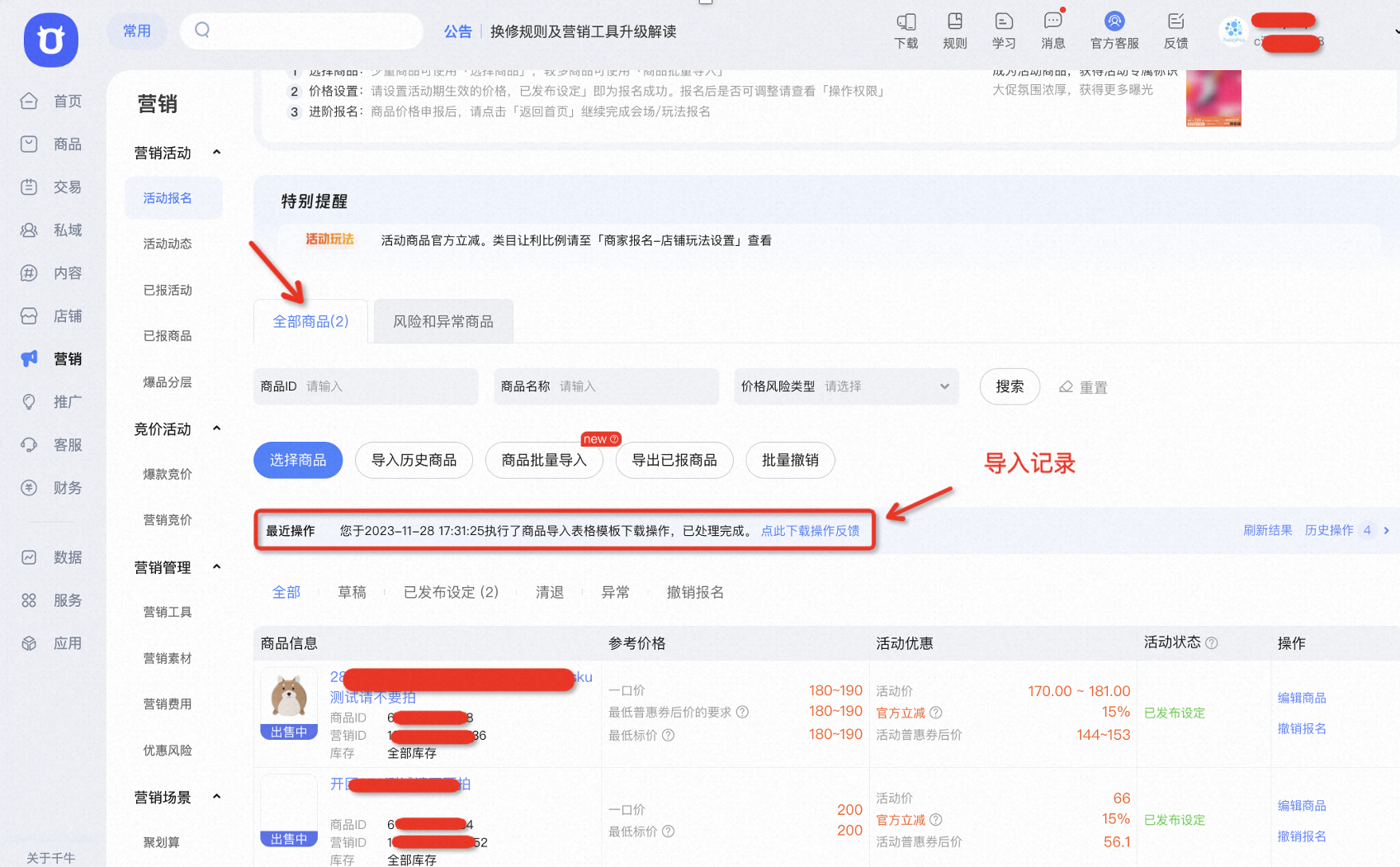Select the 营销 marketing megaphone icon

29,358
